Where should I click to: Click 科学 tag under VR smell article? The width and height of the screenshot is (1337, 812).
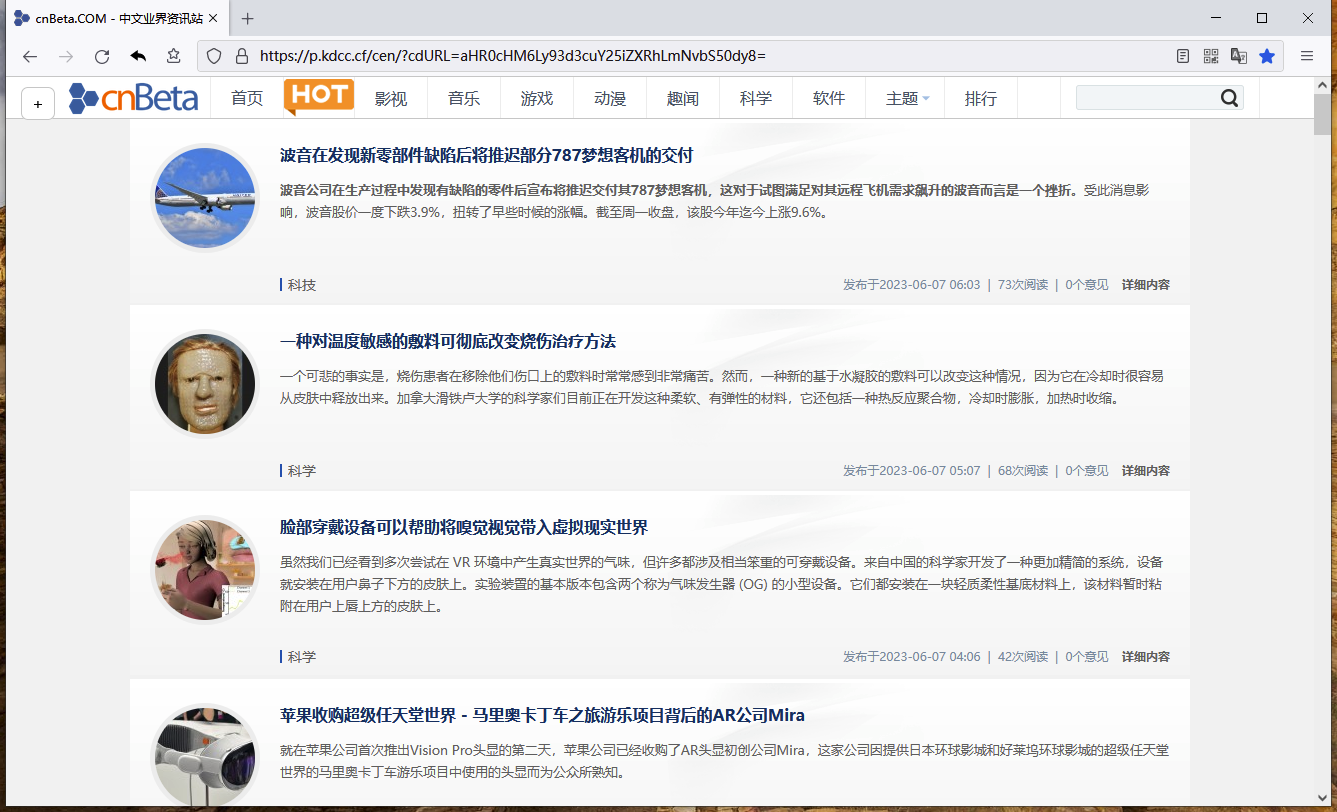point(302,657)
